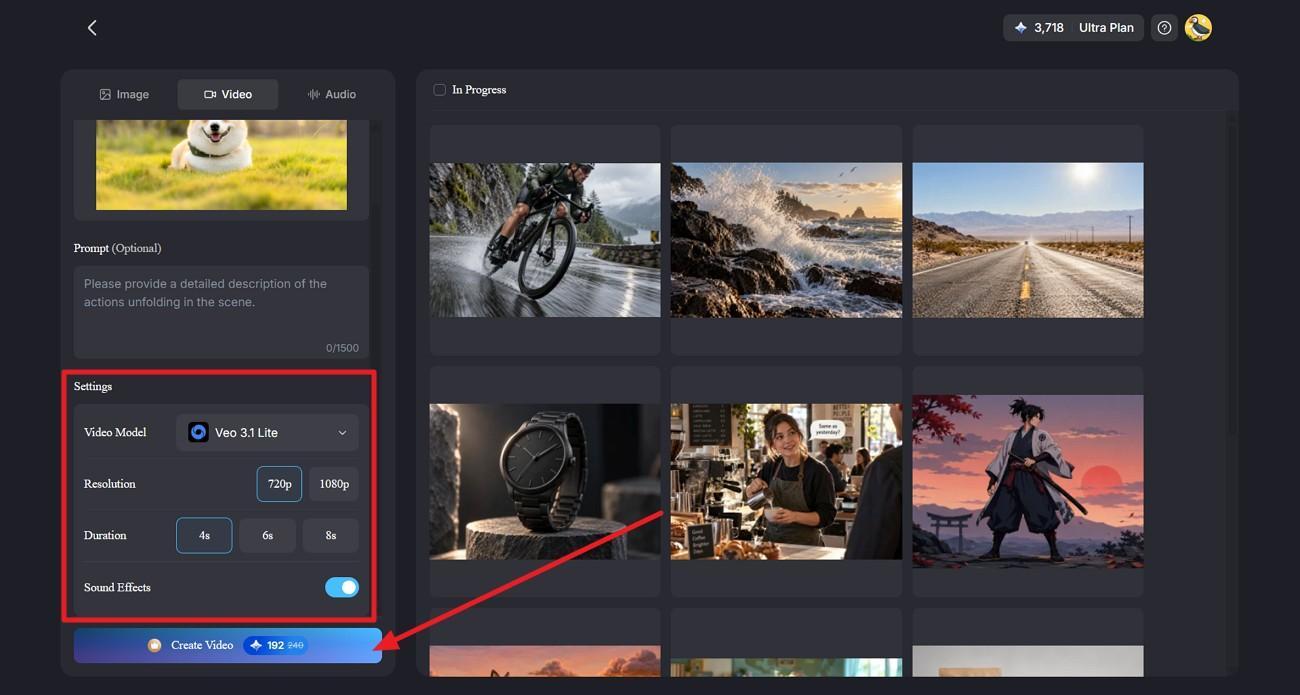Select 720p resolution
Image resolution: width=1300 pixels, height=695 pixels.
click(279, 484)
